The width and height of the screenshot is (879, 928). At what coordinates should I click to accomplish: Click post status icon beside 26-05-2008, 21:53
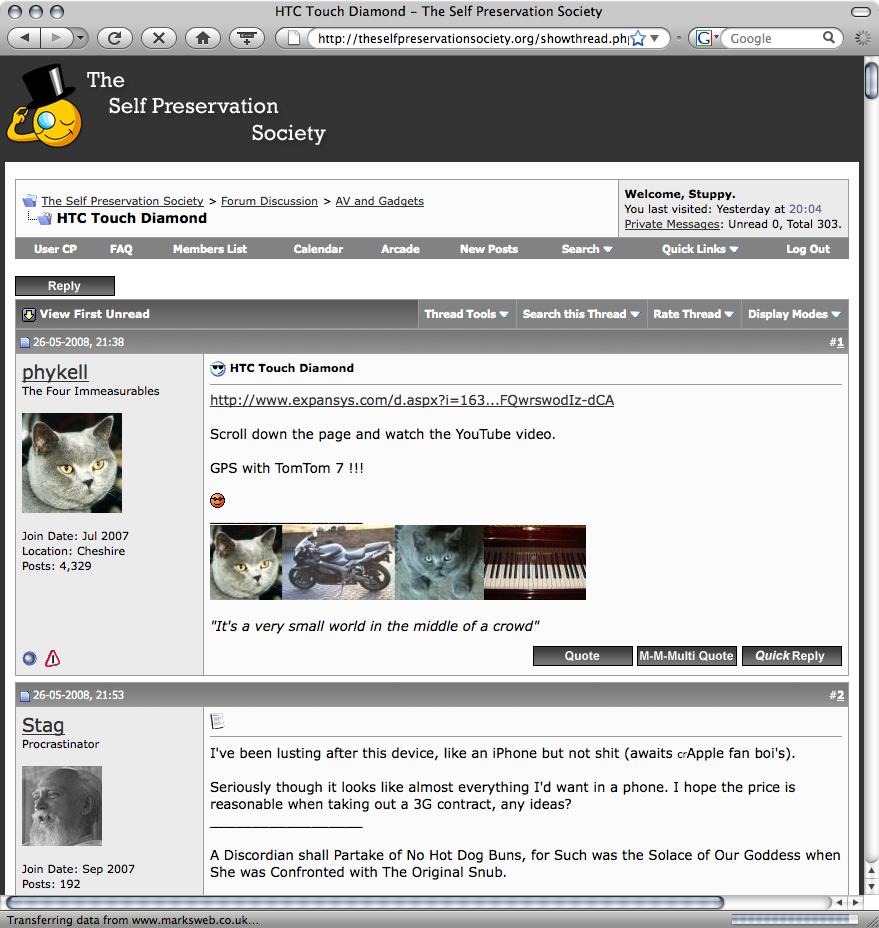point(25,695)
